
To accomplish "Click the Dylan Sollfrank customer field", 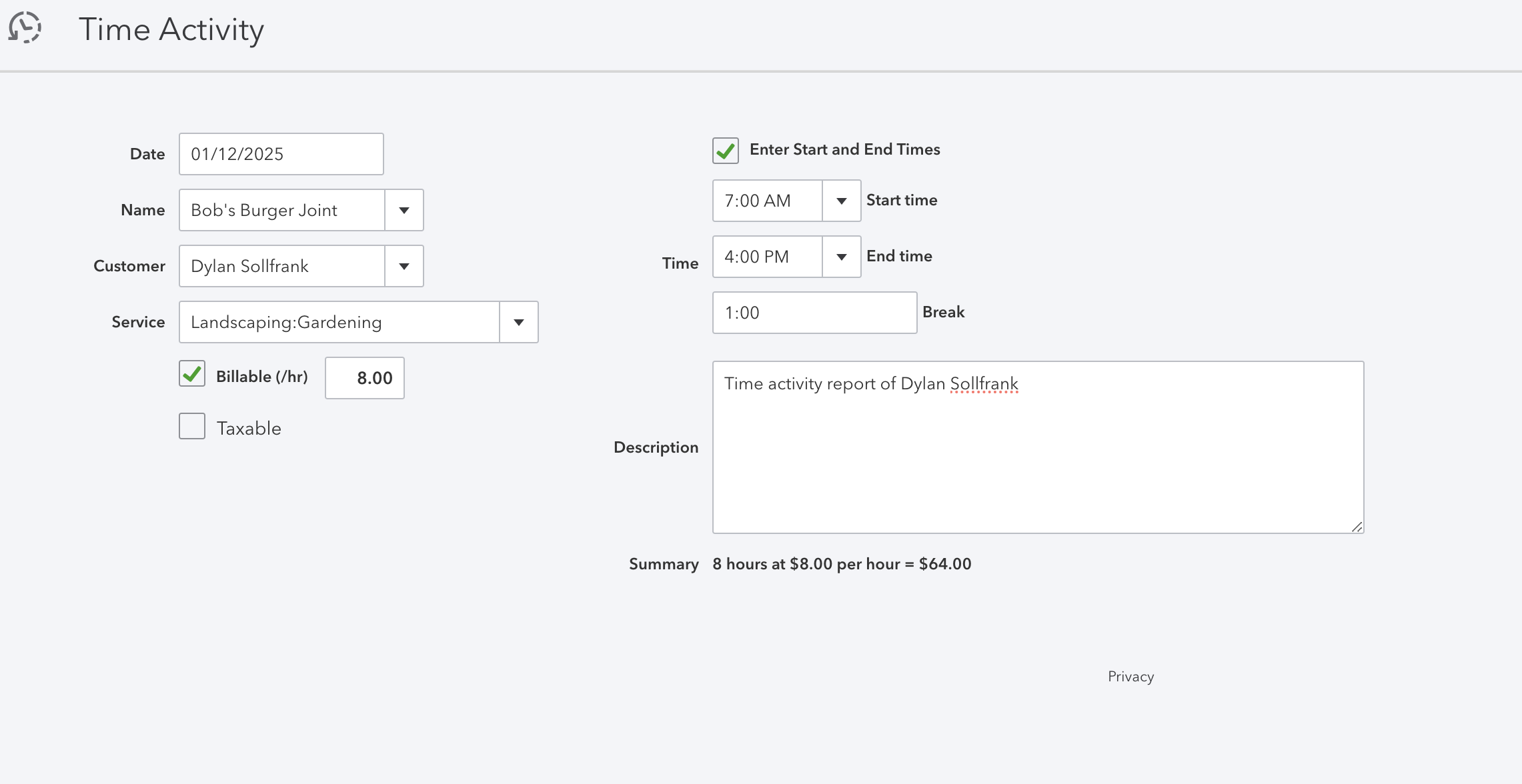I will [x=281, y=267].
